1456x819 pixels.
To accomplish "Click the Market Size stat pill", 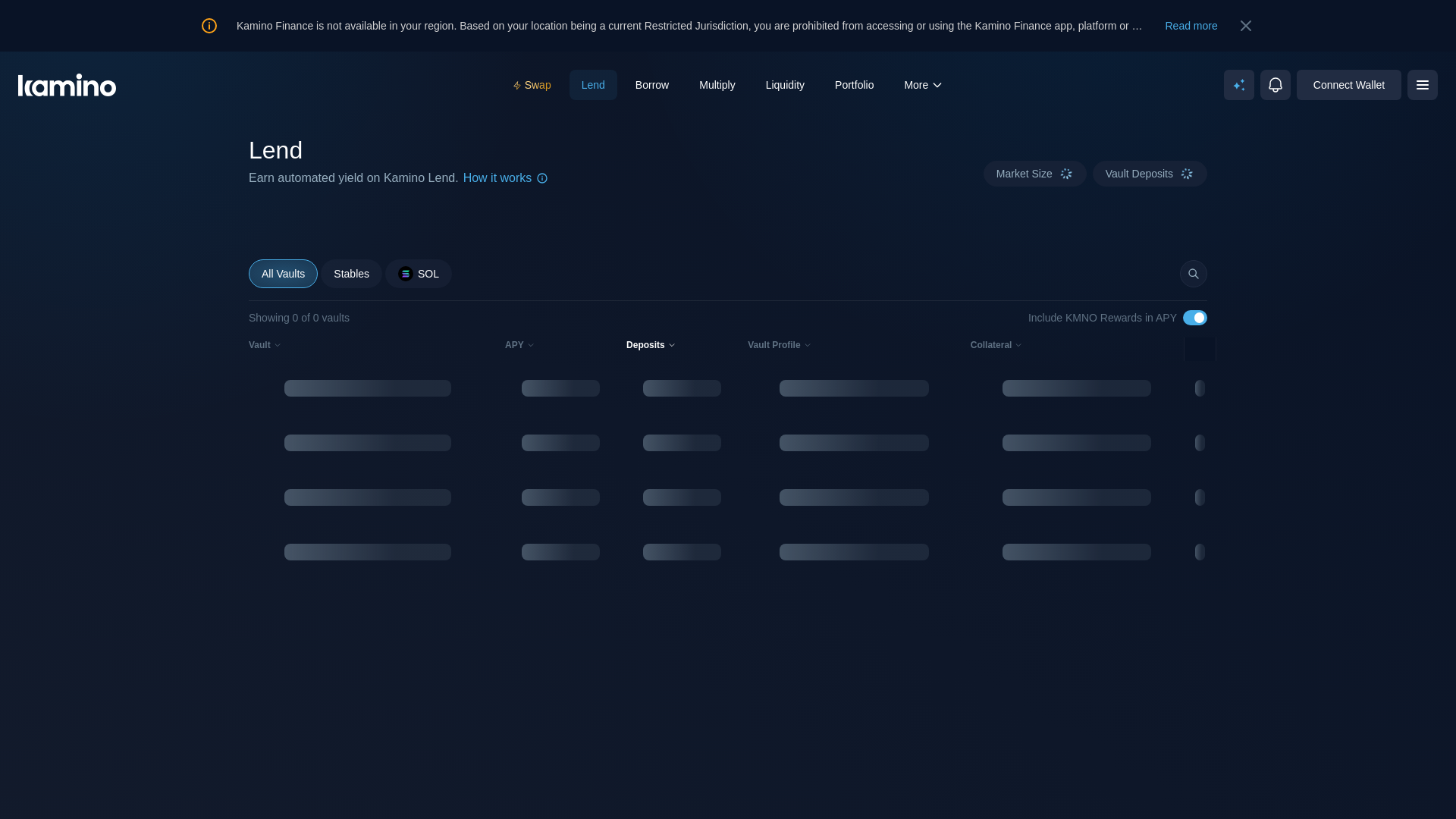I will click(1034, 174).
